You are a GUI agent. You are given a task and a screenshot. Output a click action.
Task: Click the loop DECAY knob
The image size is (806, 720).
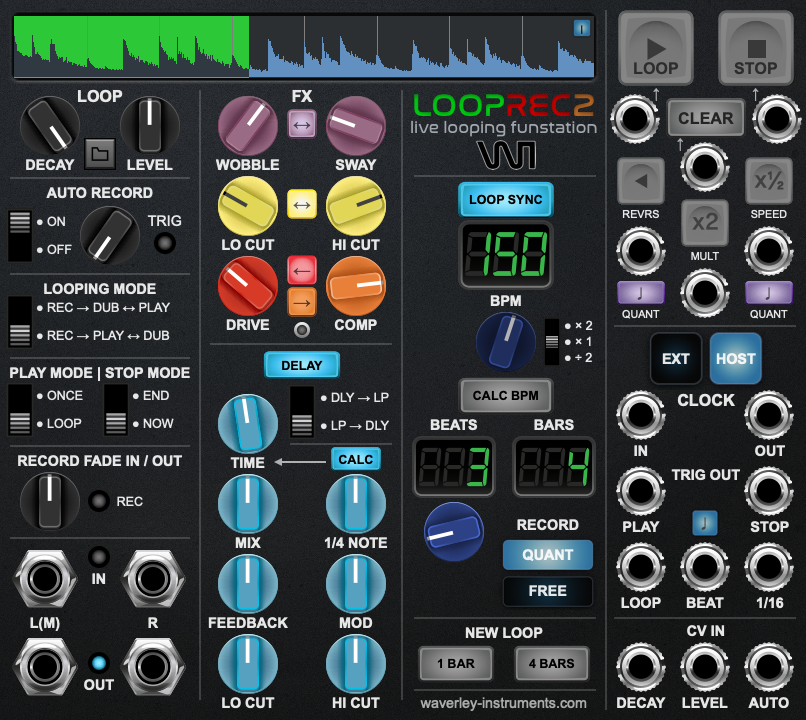coord(50,125)
